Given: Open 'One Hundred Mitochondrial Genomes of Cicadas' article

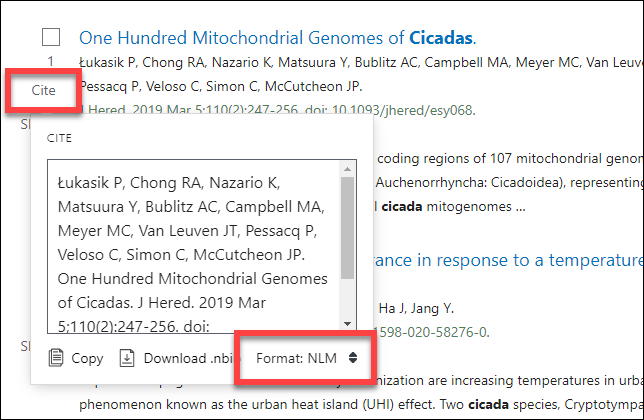Looking at the screenshot, I should (278, 38).
